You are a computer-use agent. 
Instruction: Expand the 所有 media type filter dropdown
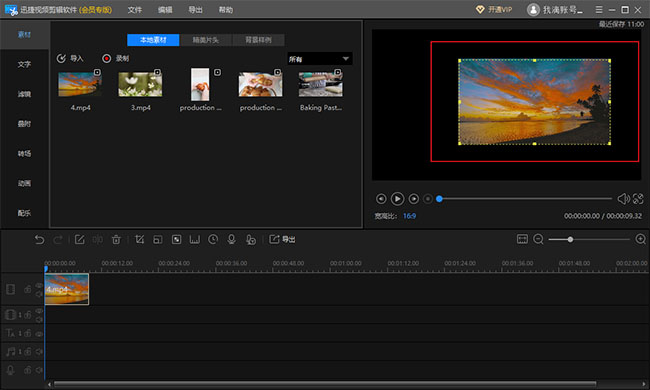(x=320, y=59)
